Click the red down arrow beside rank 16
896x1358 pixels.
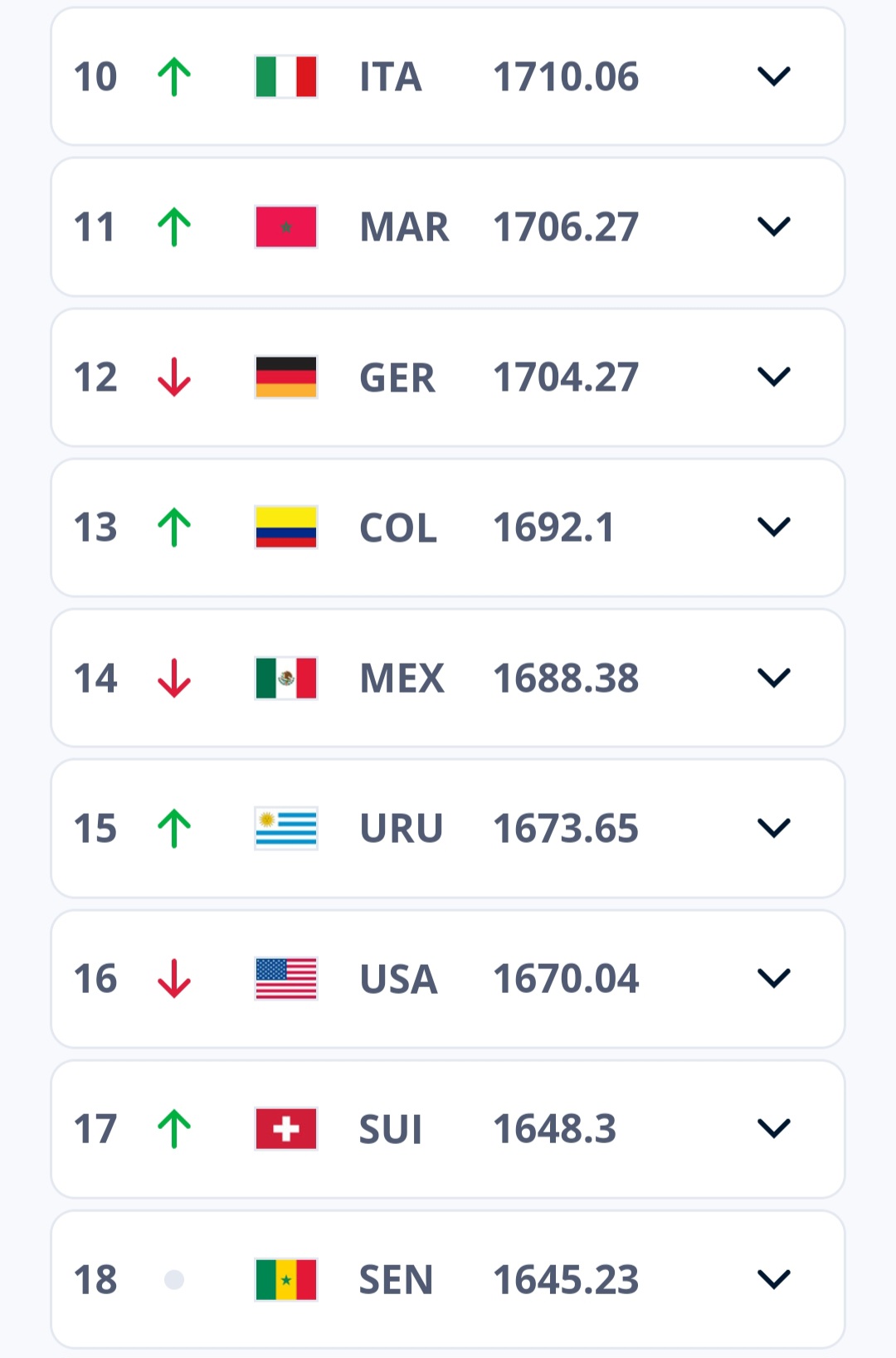pyautogui.click(x=174, y=979)
